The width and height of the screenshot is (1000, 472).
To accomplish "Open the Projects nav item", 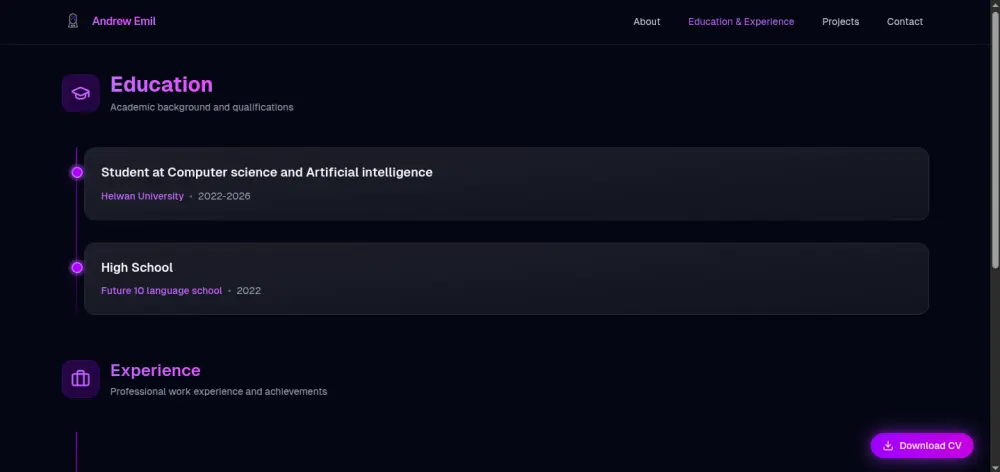I will (840, 22).
